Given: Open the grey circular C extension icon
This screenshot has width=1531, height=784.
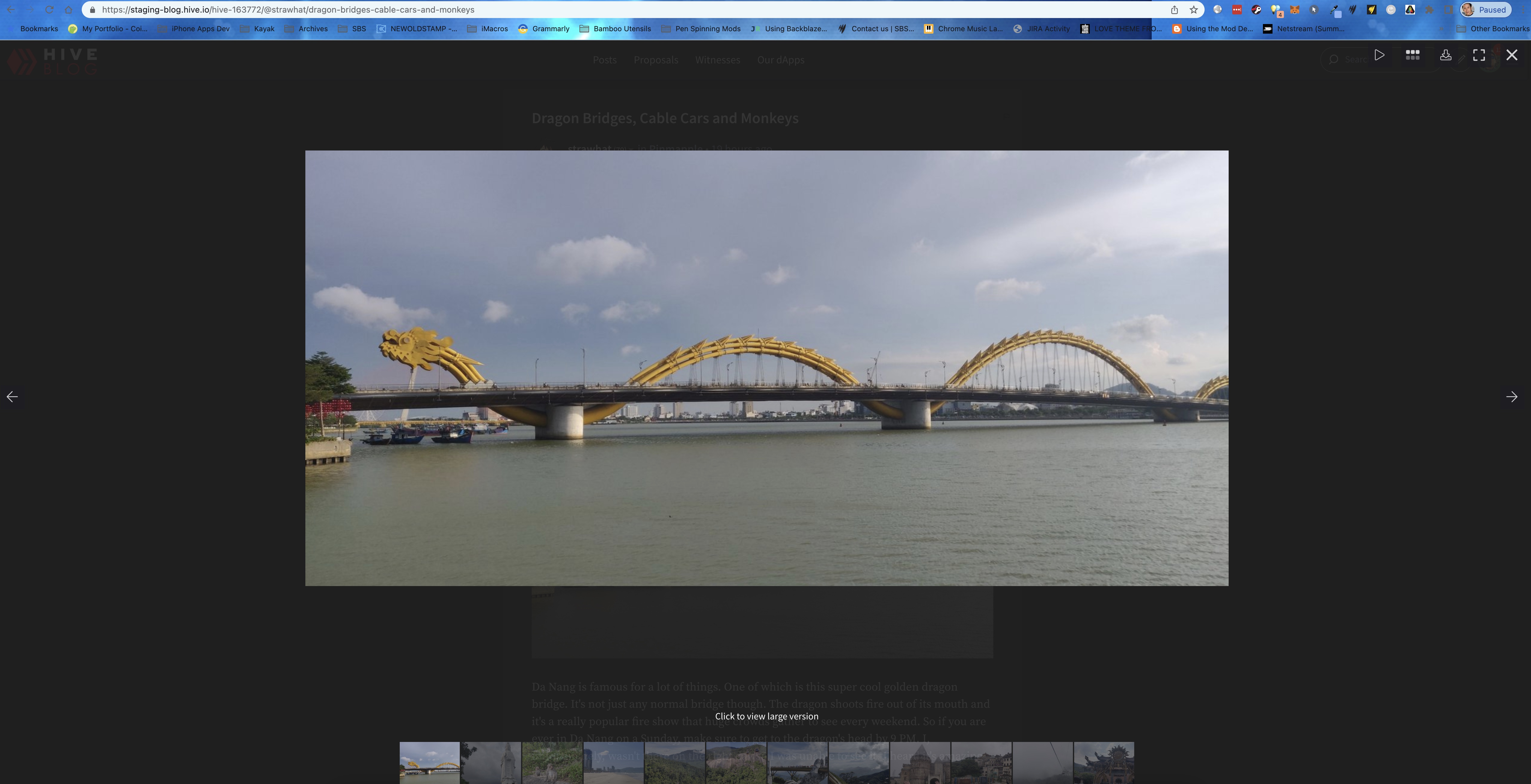Looking at the screenshot, I should pyautogui.click(x=1391, y=10).
